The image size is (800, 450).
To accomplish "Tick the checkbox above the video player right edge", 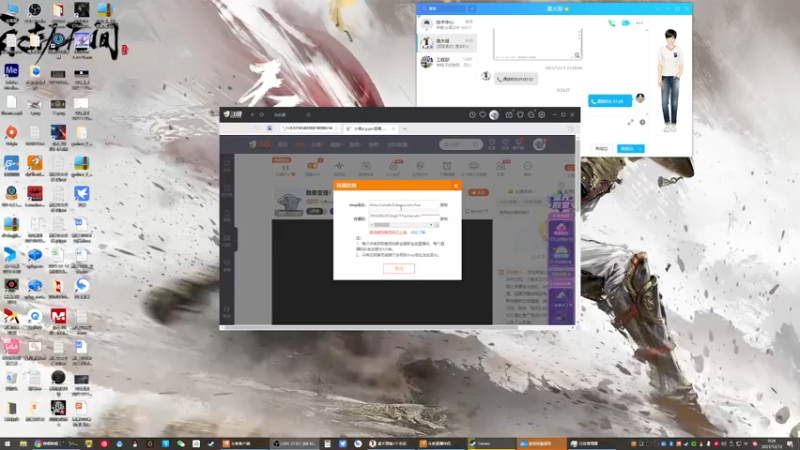I will click(x=467, y=211).
